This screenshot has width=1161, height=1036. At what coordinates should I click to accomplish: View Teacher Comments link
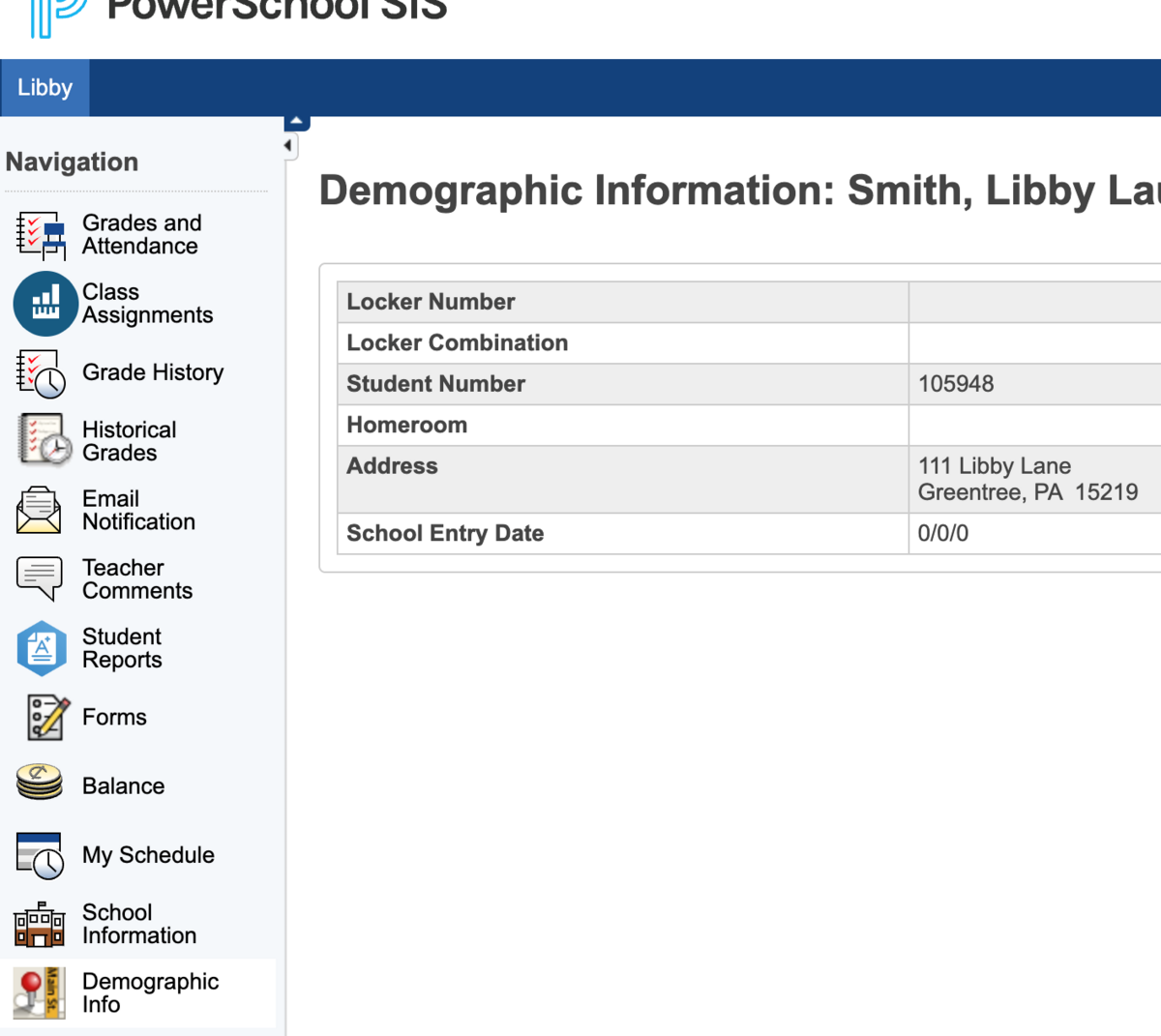[x=137, y=579]
